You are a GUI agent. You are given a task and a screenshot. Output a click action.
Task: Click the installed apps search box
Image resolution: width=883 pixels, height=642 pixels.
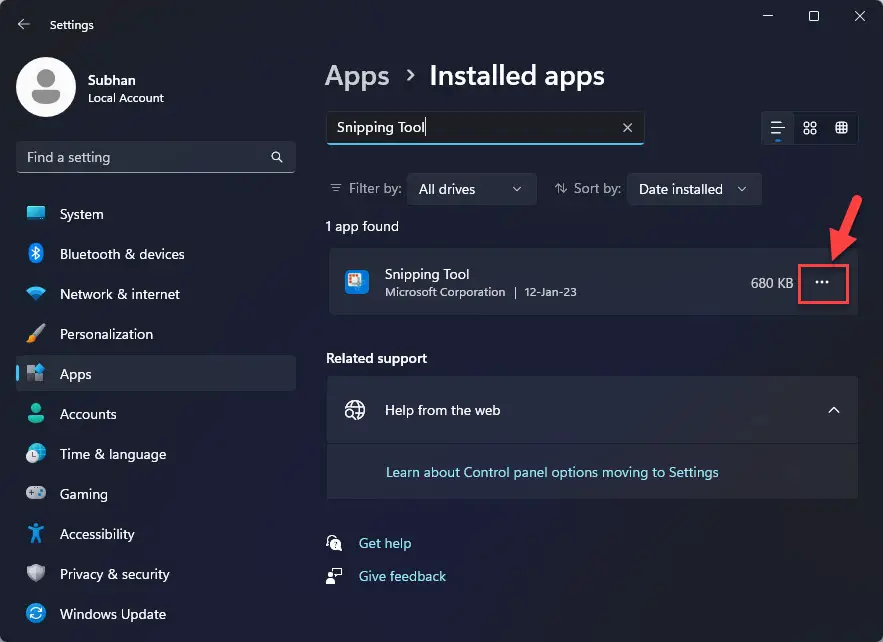coord(485,128)
